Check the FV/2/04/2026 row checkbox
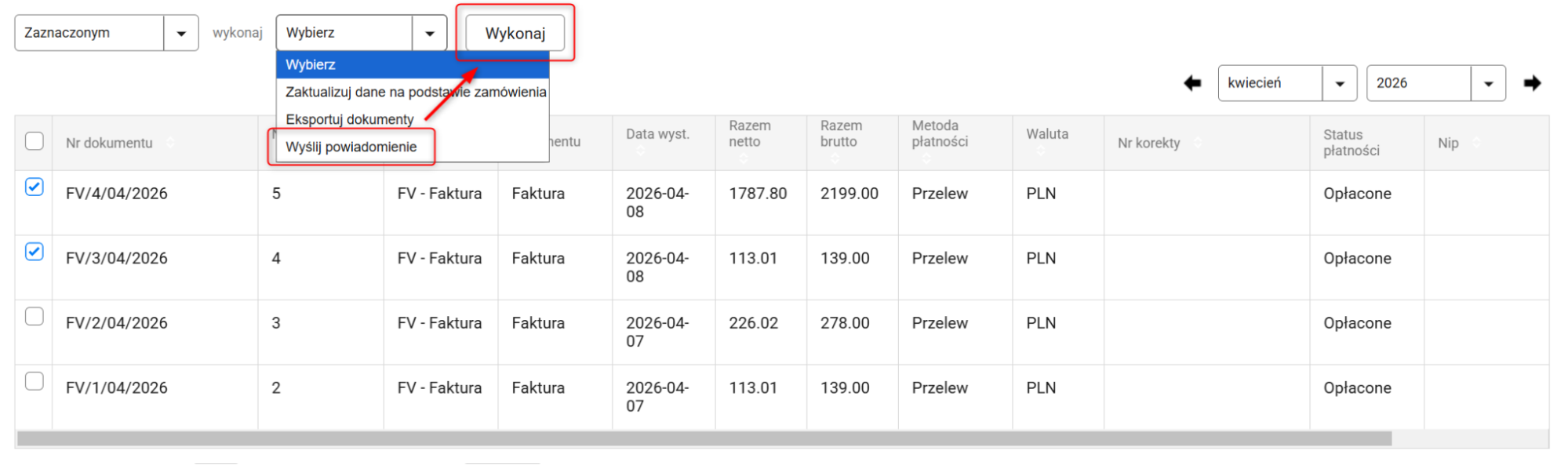This screenshot has height=465, width=1568. point(35,316)
